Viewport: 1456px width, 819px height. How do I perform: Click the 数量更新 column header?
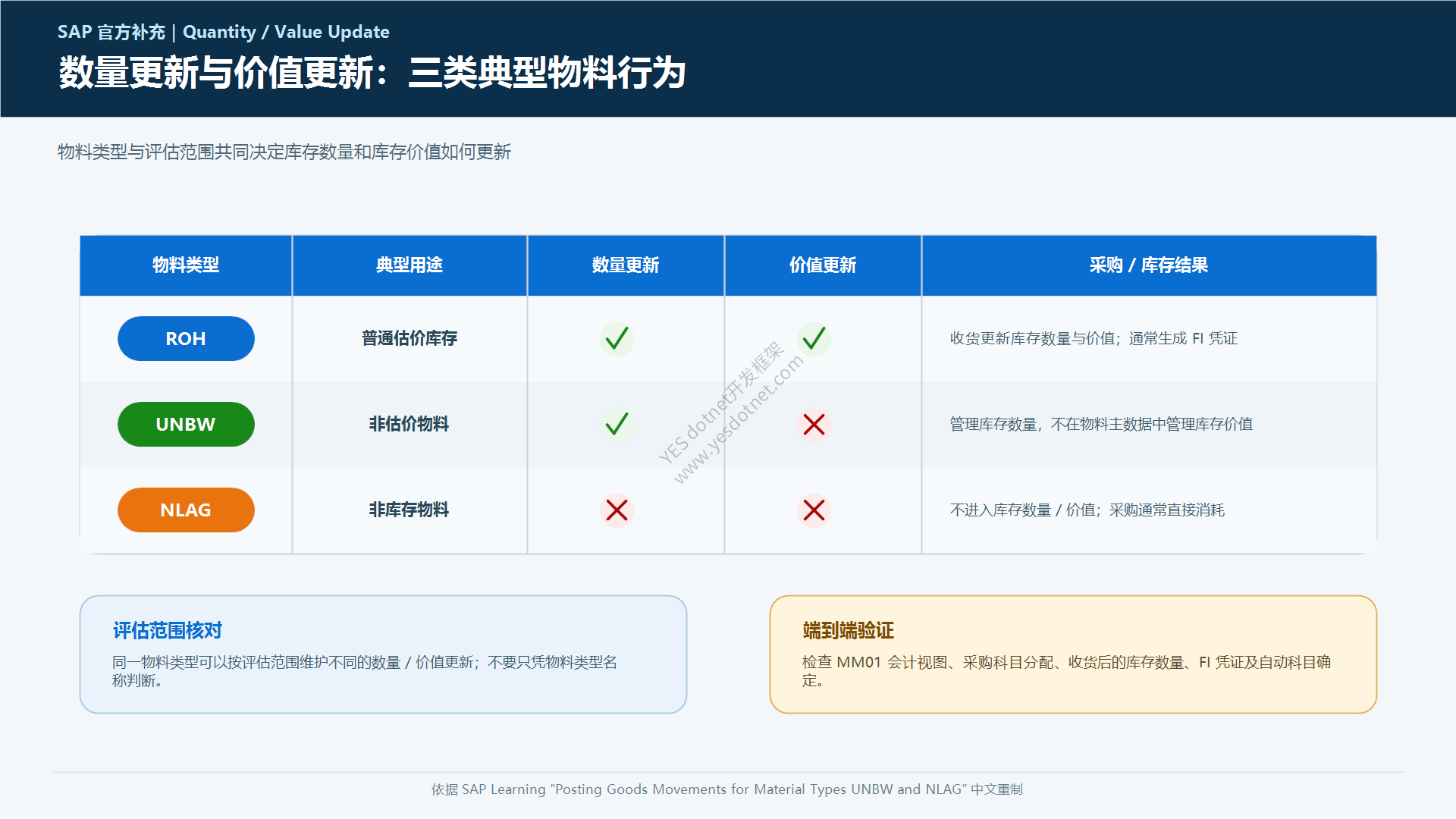[626, 265]
